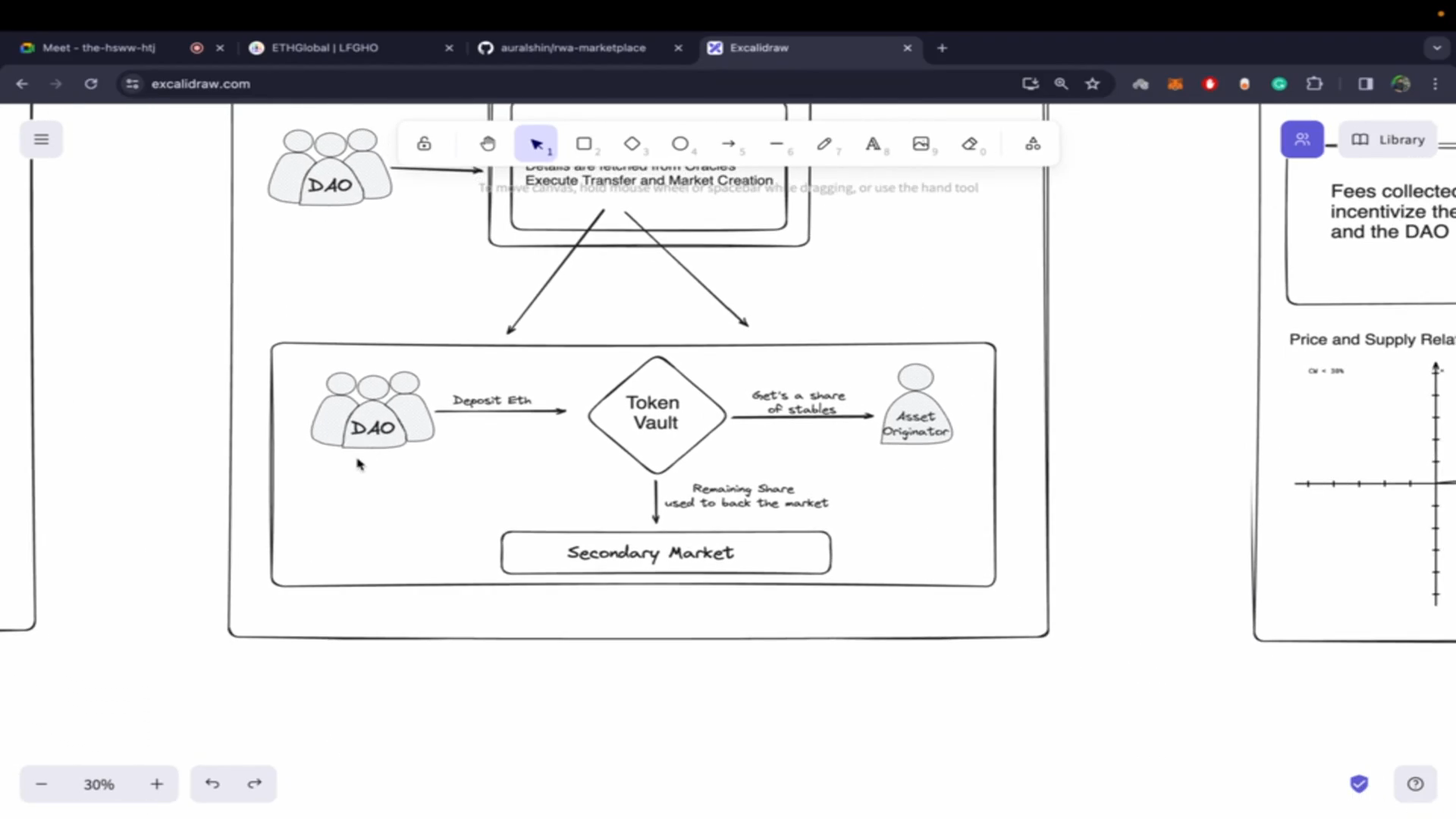Click the 'Execute Transfer and Market Creation' text
Screen dimensions: 1456x819
[649, 180]
